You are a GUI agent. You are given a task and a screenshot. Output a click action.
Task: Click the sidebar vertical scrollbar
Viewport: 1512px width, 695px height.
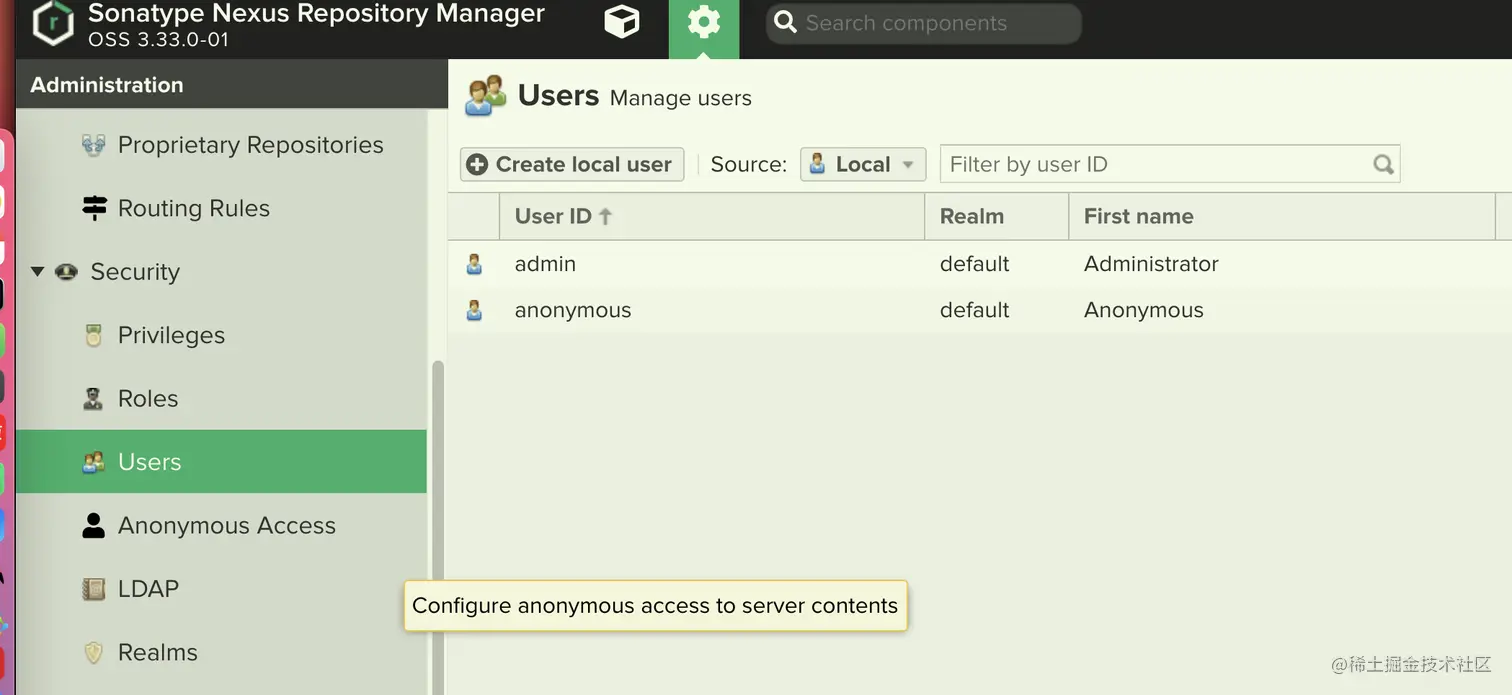click(x=437, y=500)
